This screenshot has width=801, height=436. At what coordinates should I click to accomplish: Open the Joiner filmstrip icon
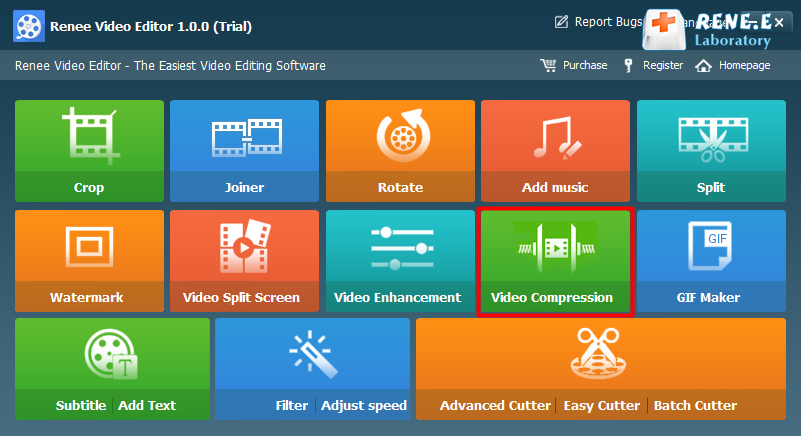point(247,137)
